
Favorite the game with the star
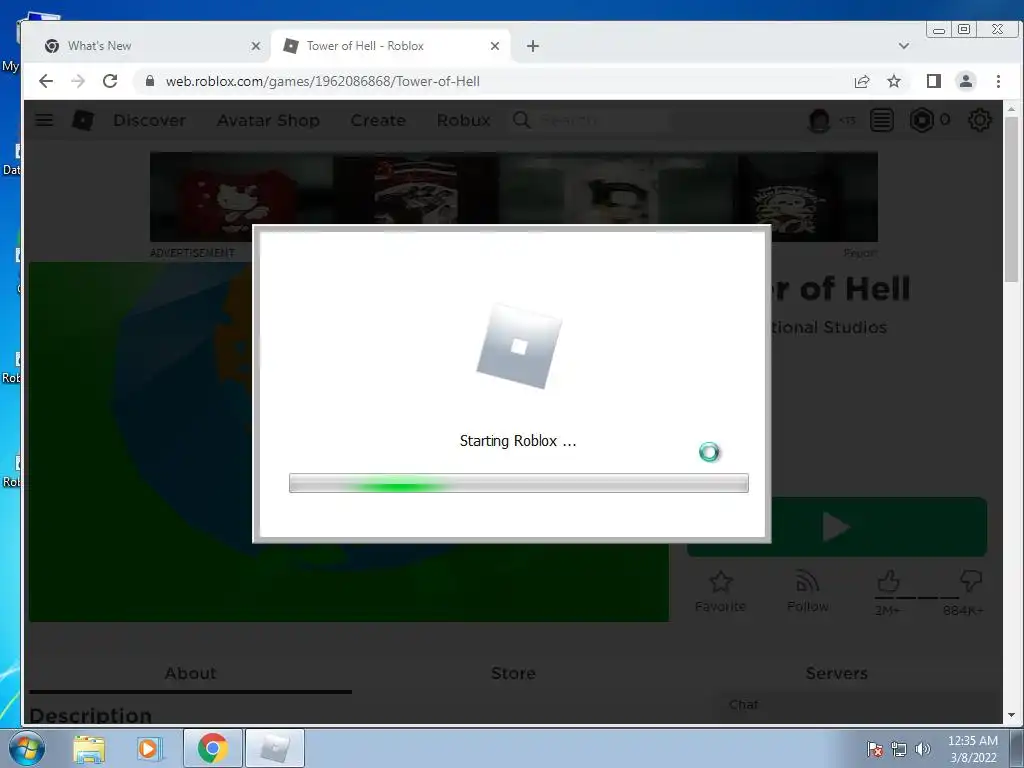[x=720, y=581]
